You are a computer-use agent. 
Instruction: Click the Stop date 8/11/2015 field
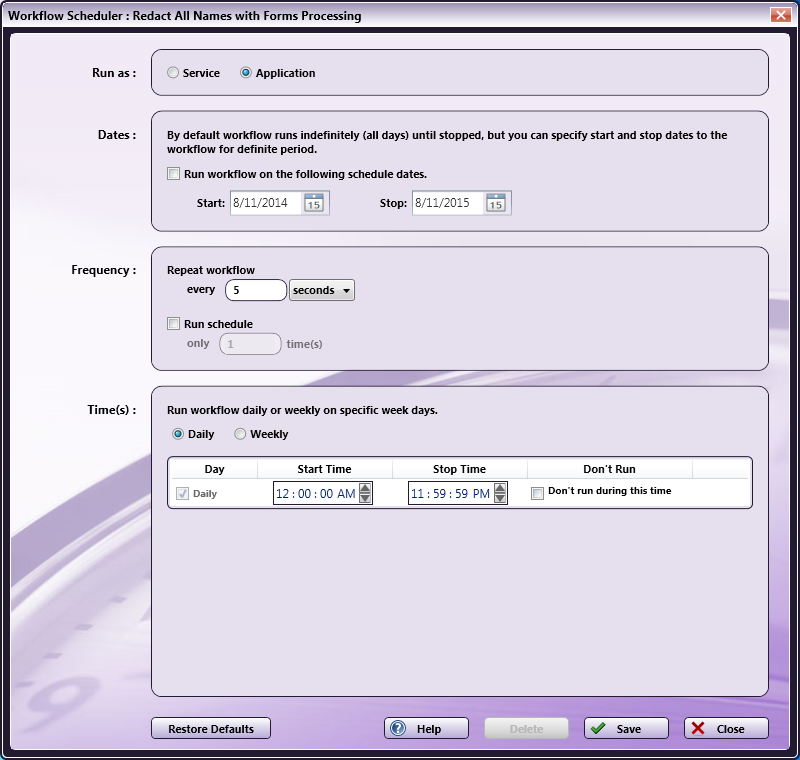[x=447, y=203]
